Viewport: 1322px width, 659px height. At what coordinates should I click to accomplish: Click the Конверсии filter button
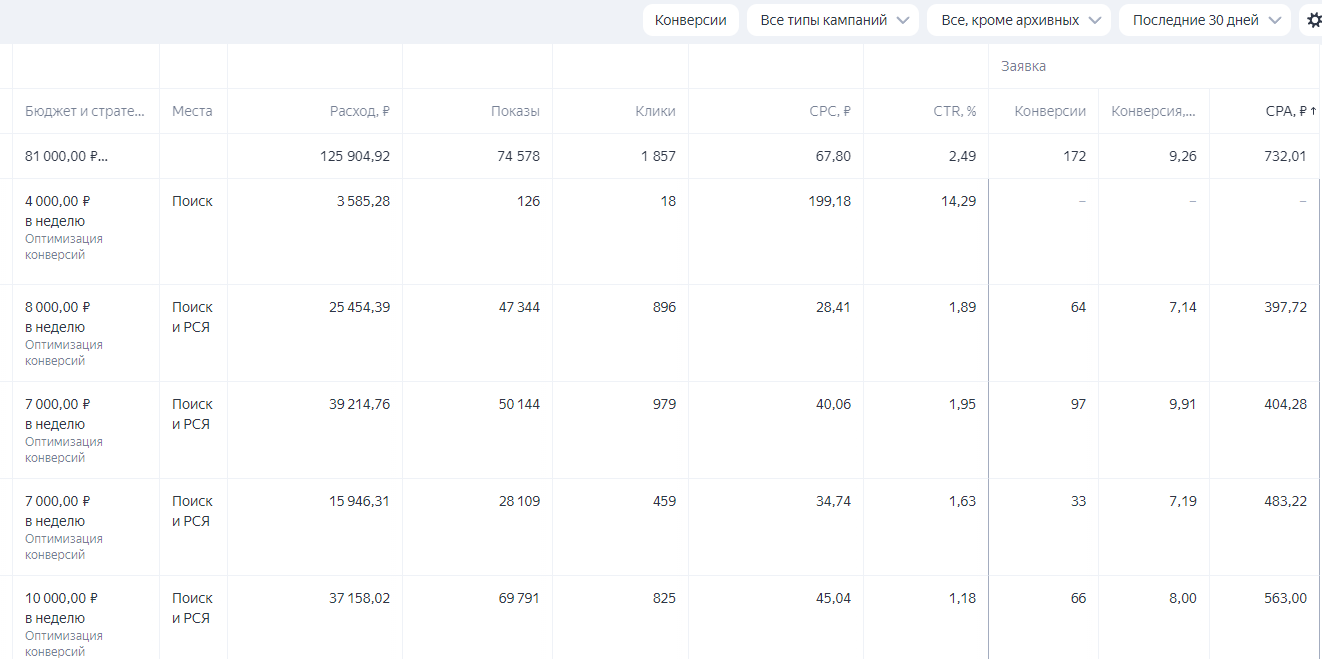click(690, 20)
